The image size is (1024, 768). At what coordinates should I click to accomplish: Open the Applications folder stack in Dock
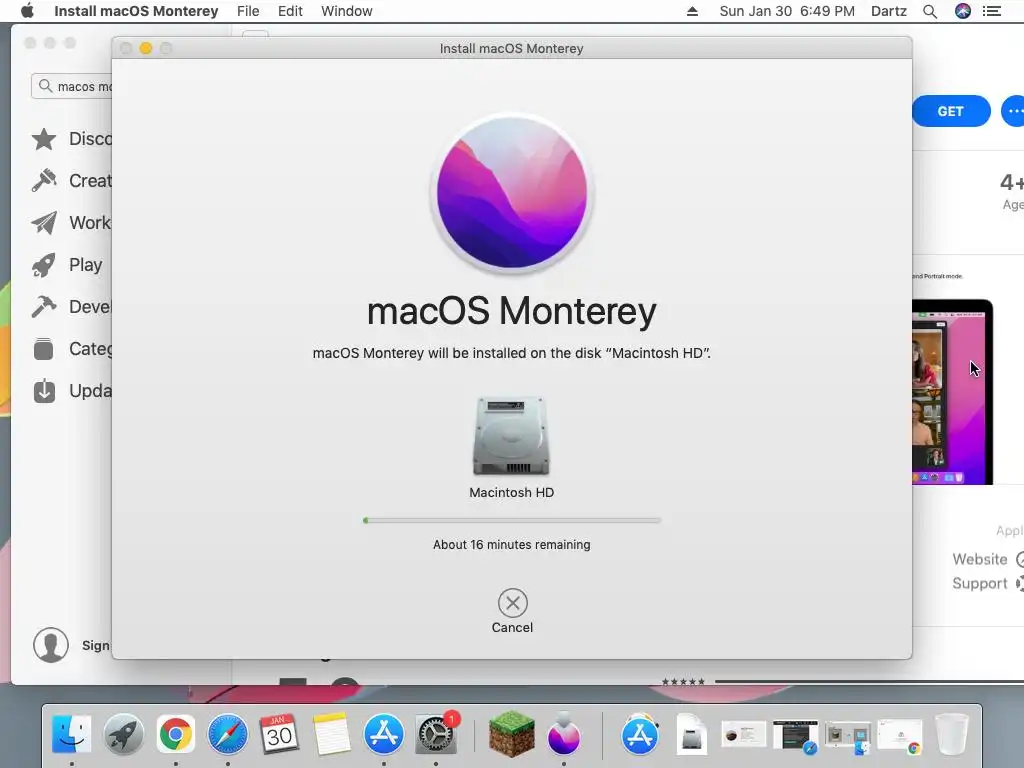[x=639, y=734]
